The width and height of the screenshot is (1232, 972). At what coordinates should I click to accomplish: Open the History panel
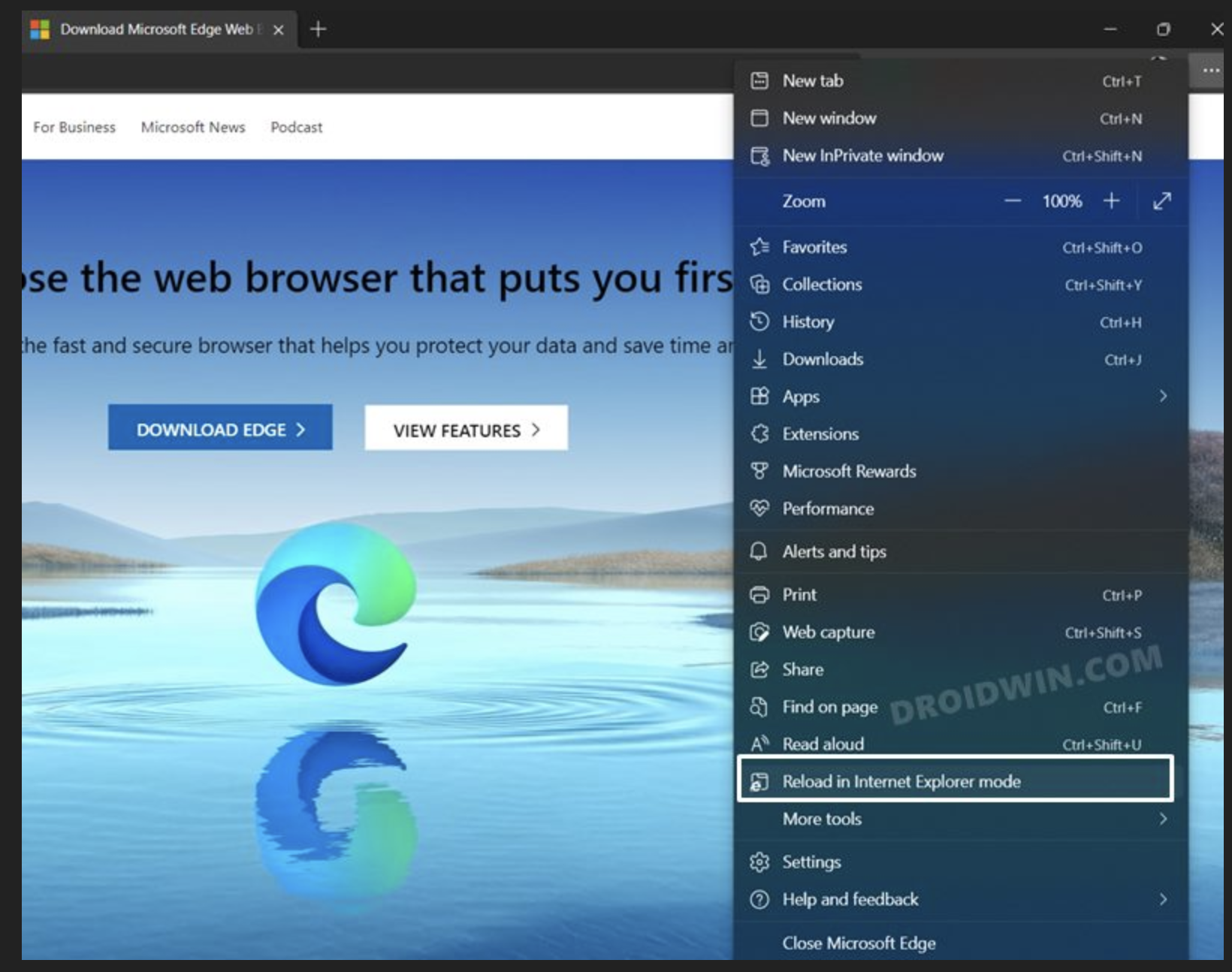(808, 321)
